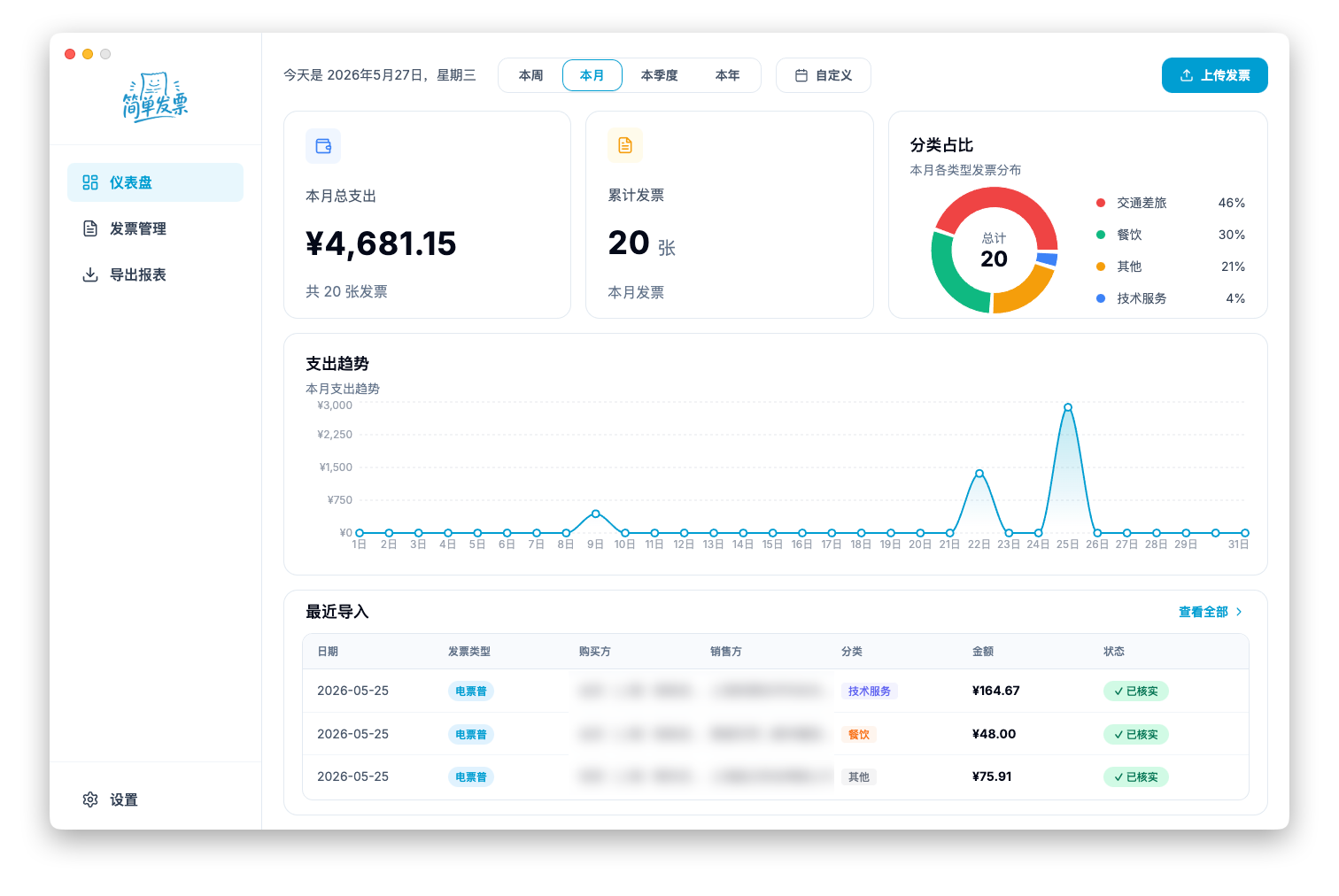
Task: Click the 22日 data point on the trend chart
Action: coord(979,474)
